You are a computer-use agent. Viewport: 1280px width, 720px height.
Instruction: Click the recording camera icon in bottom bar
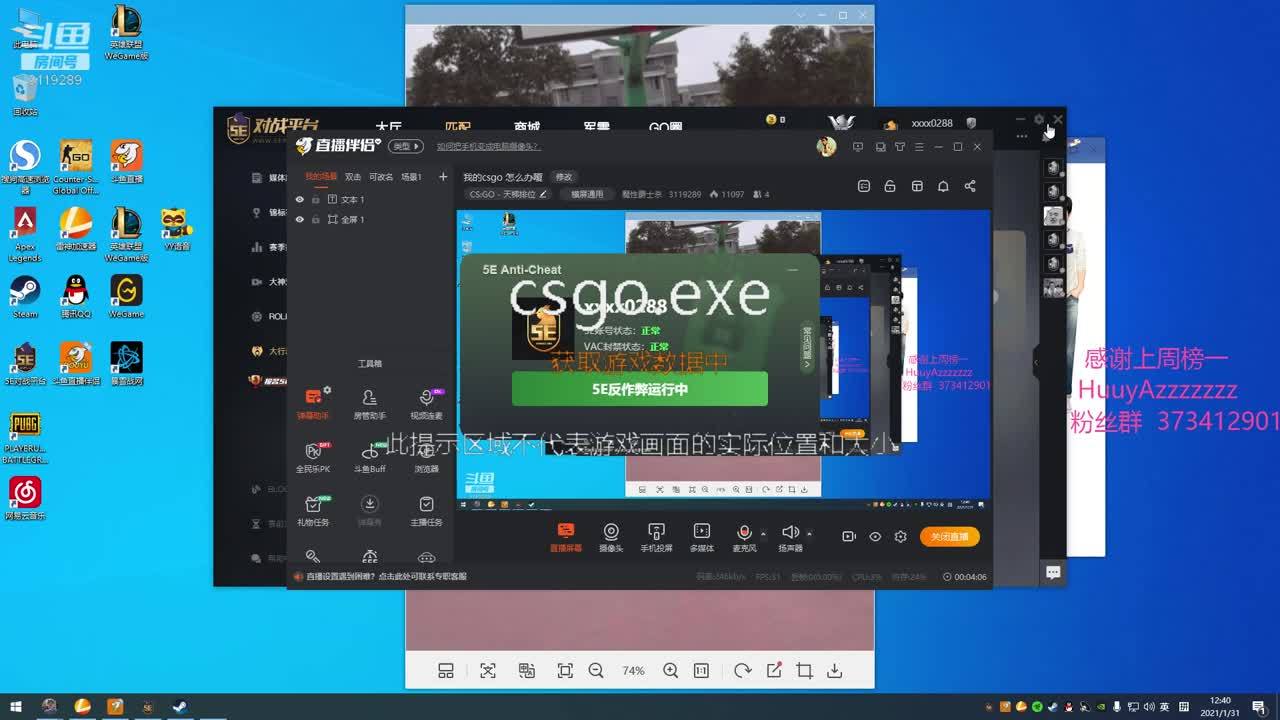pos(849,537)
